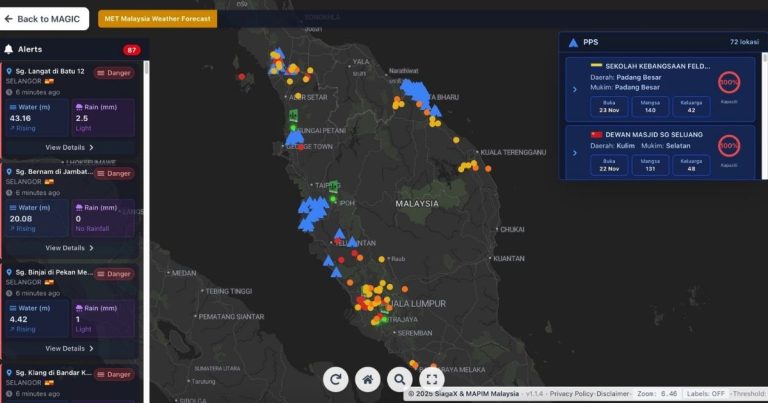
Task: Expand Sekolah Kebangsaan Felda shelter entry
Action: 574,89
